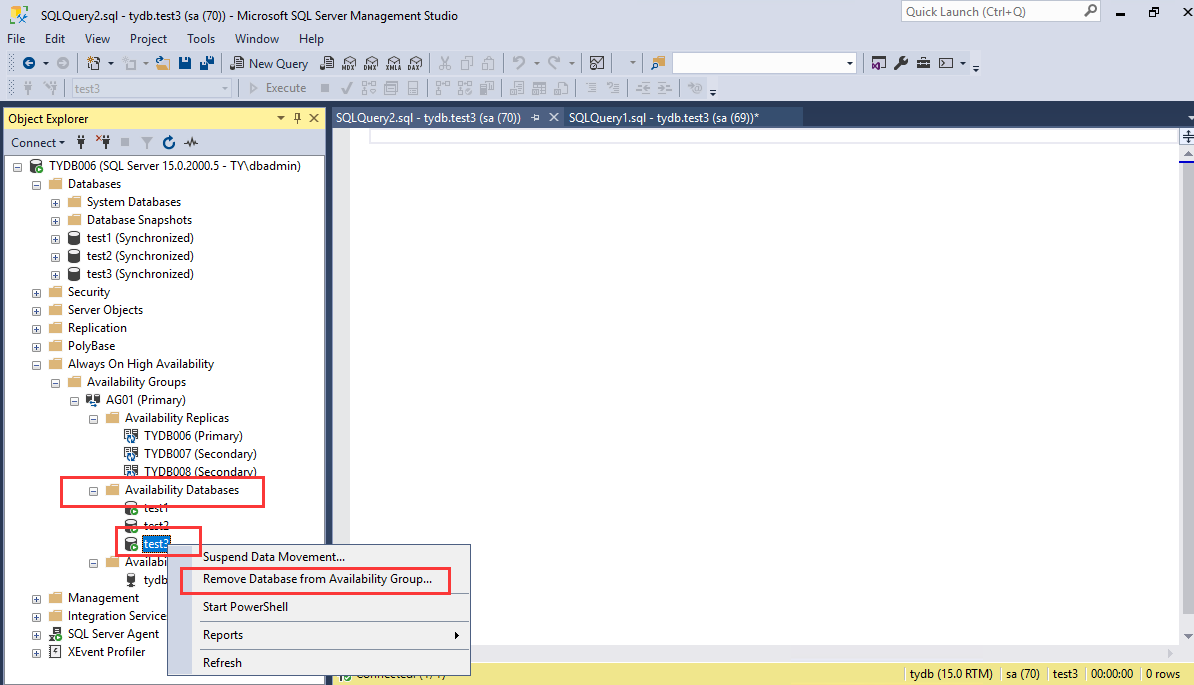Image resolution: width=1194 pixels, height=685 pixels.
Task: Click the Quick Launch search magnifier
Action: pyautogui.click(x=1090, y=11)
